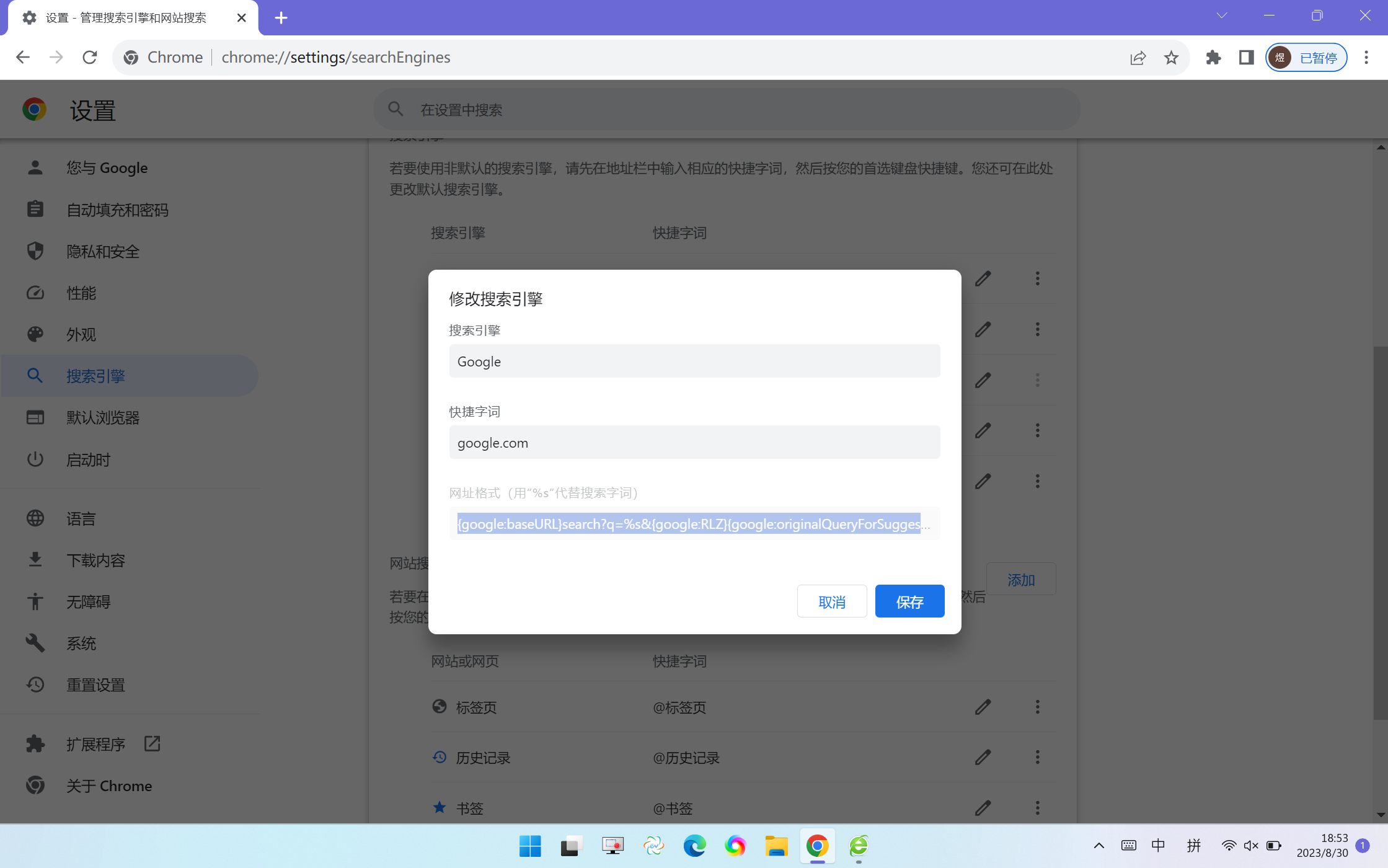The height and width of the screenshot is (868, 1388).
Task: Open 外观 in the sidebar
Action: [x=130, y=334]
